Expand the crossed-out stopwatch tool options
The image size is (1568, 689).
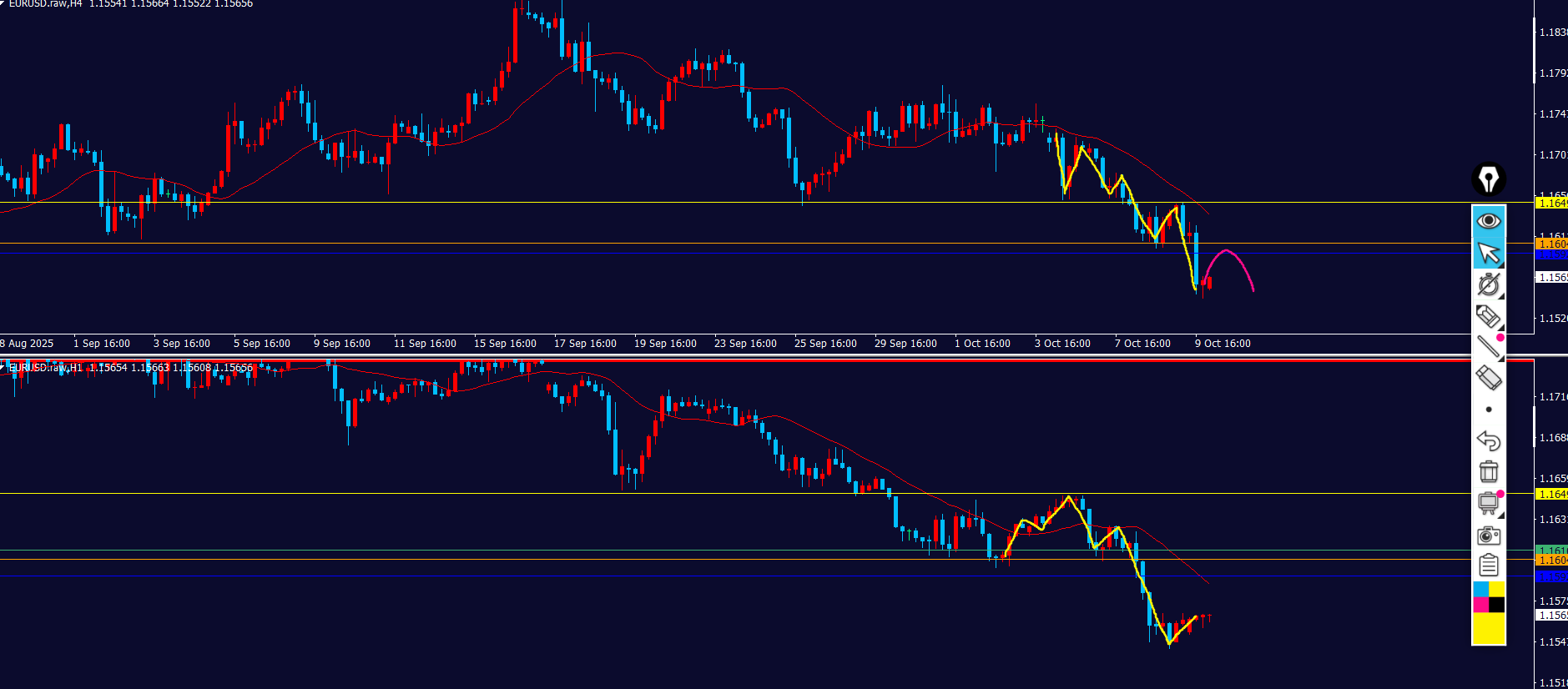tap(1488, 284)
